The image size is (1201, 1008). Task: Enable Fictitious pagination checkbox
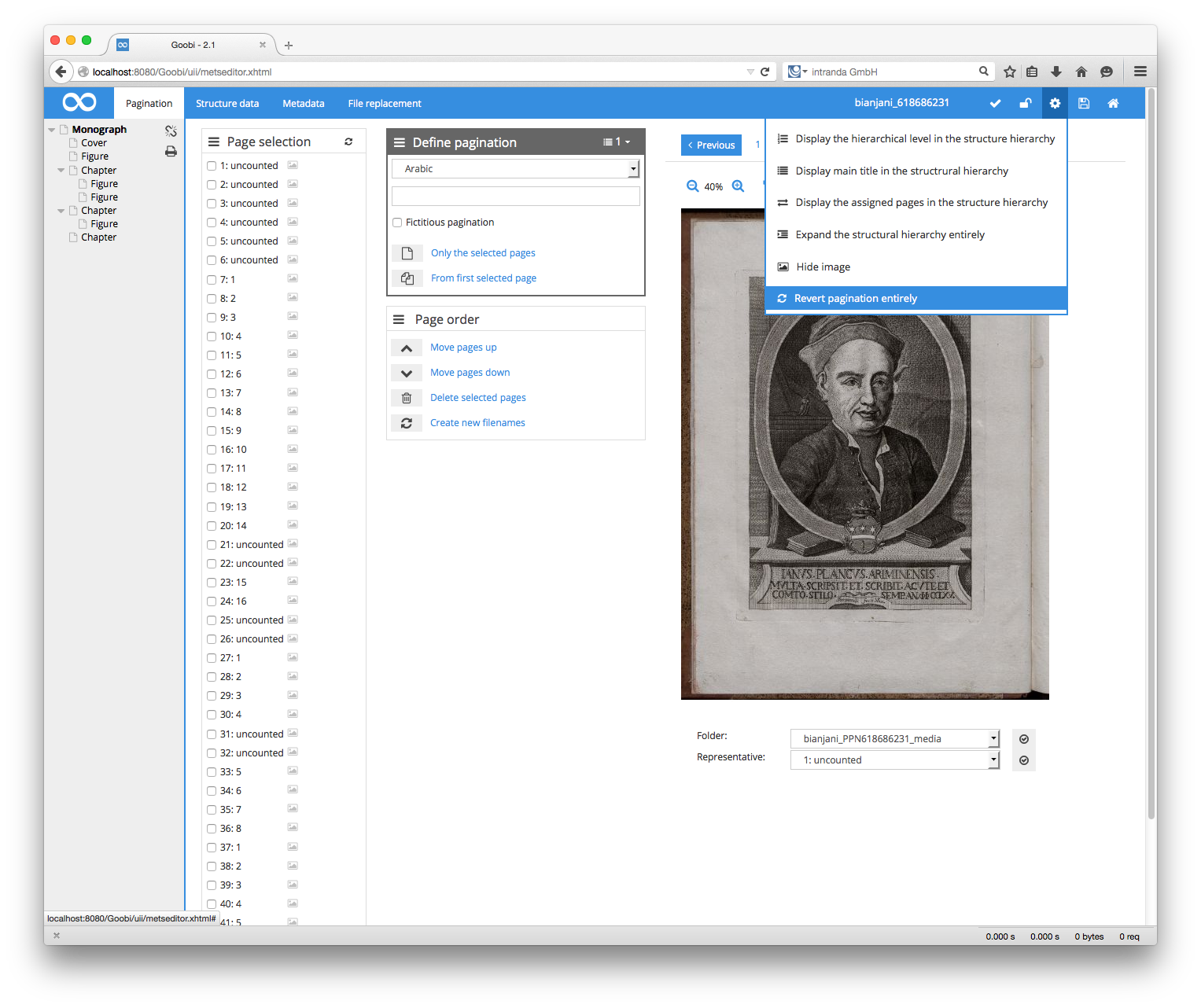click(x=397, y=223)
